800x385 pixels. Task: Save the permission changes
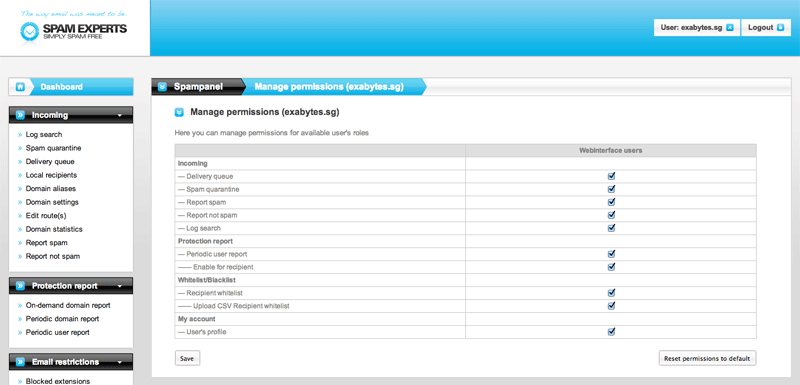click(x=187, y=358)
